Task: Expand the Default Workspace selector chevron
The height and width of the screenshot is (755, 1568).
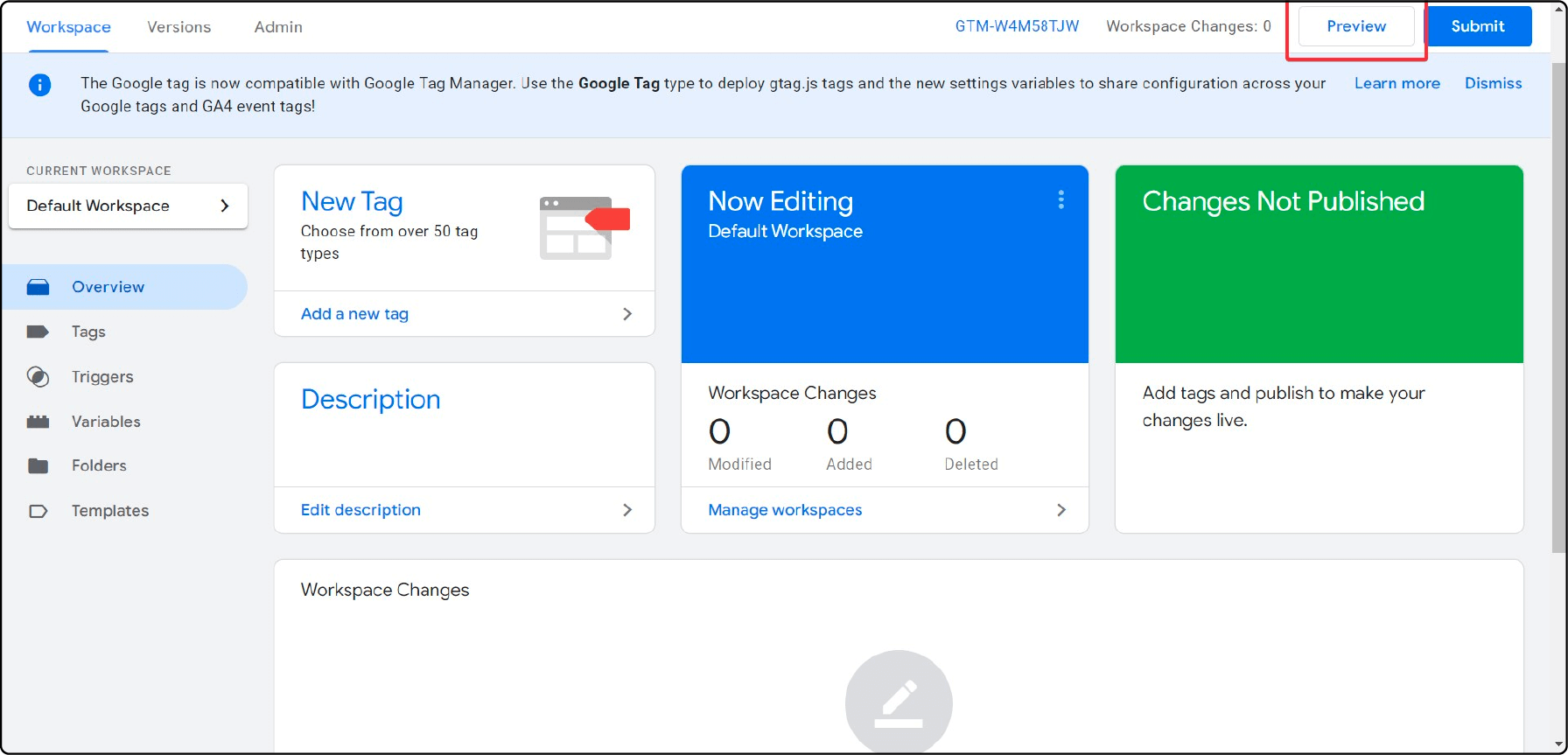Action: (x=225, y=206)
